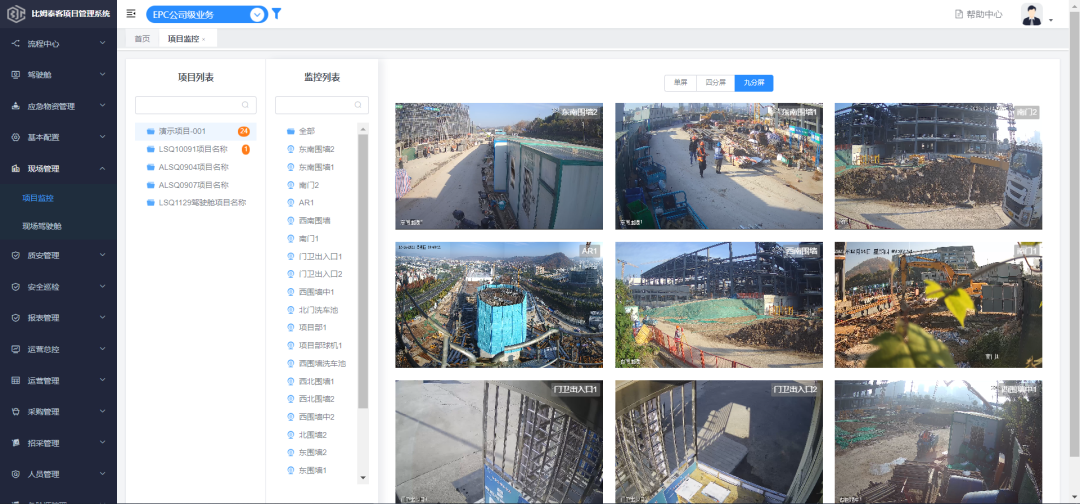Open the AR1 aerial video feed

coord(499,305)
